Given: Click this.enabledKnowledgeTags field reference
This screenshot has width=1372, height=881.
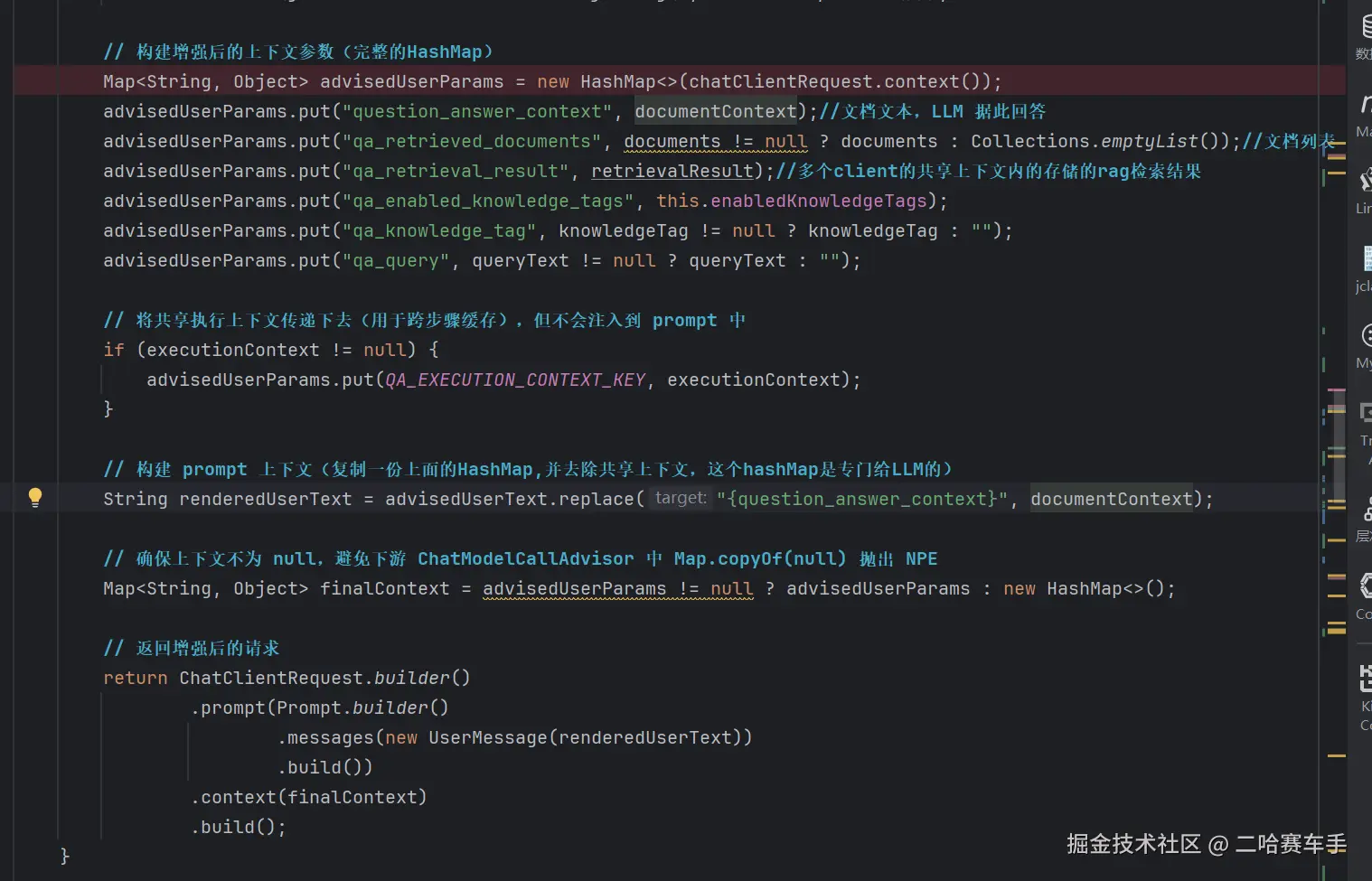Looking at the screenshot, I should click(792, 201).
